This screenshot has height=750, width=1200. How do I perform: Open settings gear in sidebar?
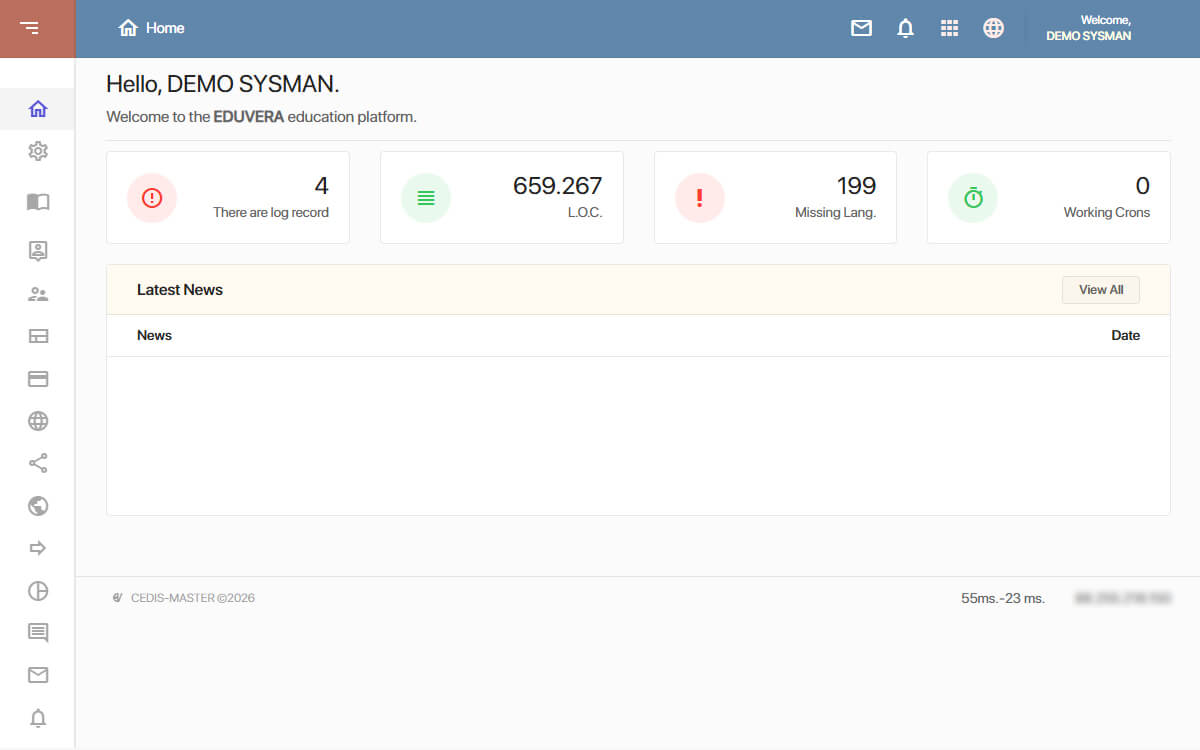[x=38, y=151]
